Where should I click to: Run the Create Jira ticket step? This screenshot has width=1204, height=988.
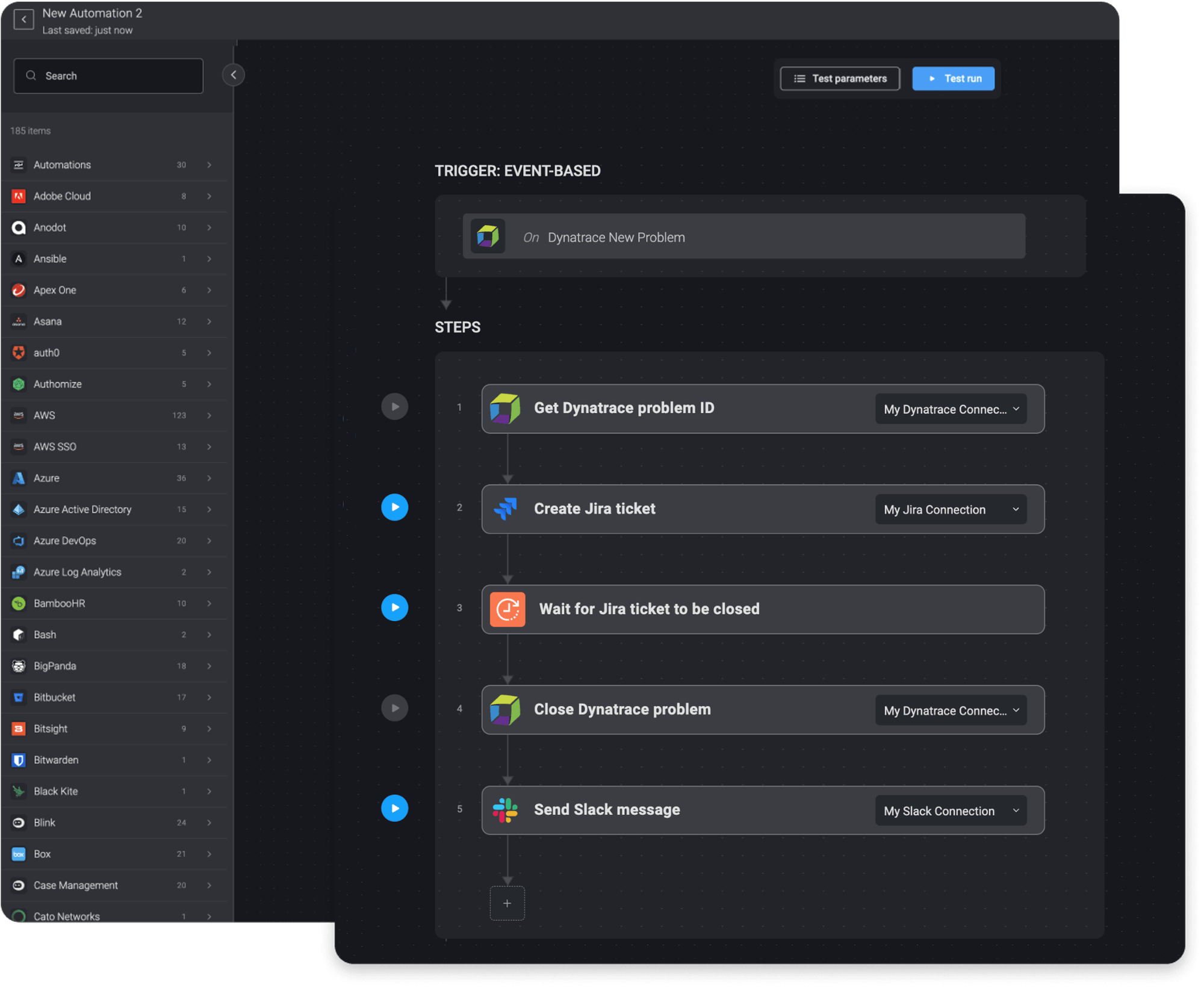point(395,508)
